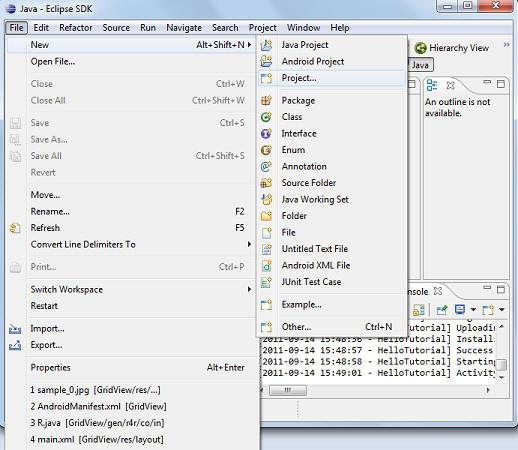
Task: Close the Outline view tab
Action: [x=450, y=85]
